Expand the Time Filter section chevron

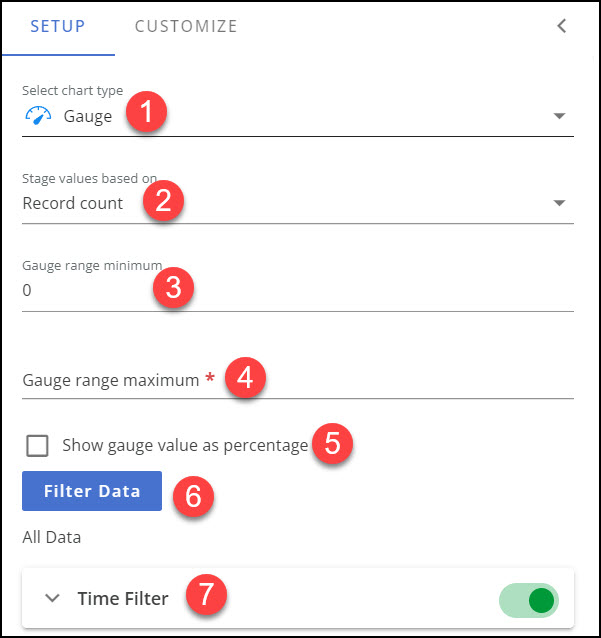[52, 598]
